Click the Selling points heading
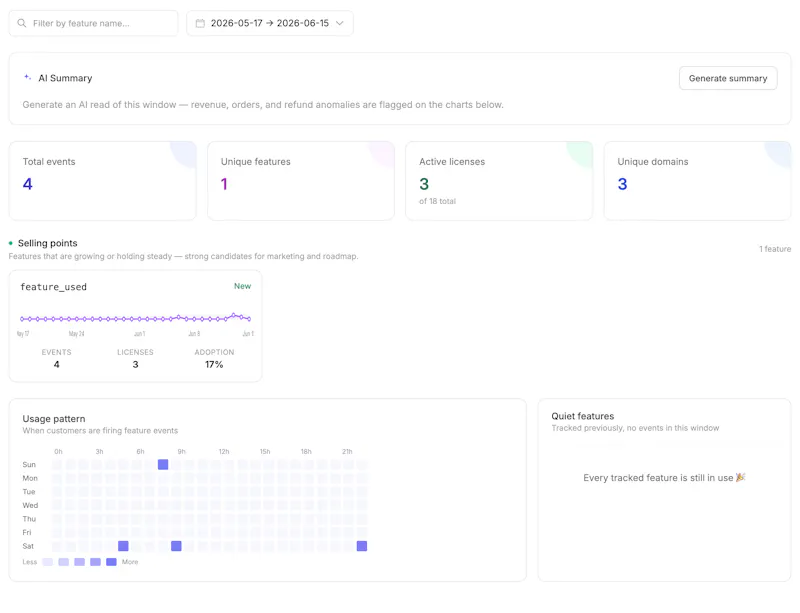The height and width of the screenshot is (613, 800). (x=47, y=243)
